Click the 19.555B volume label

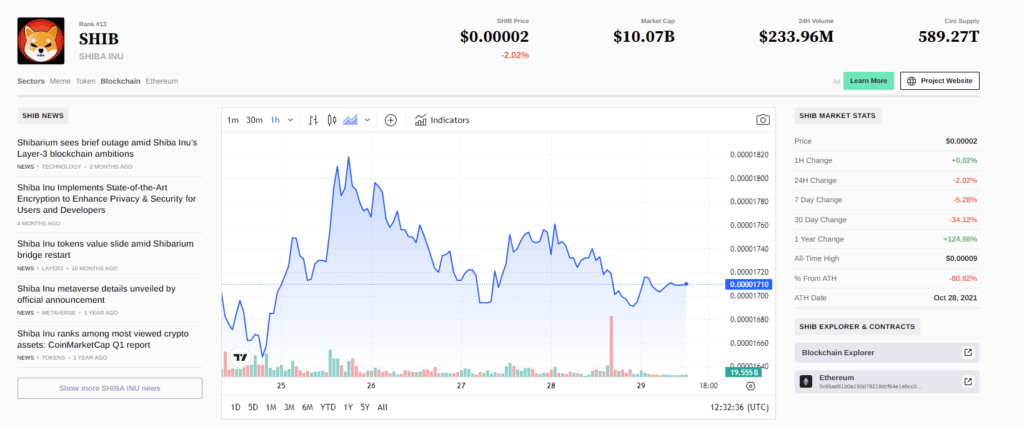744,372
